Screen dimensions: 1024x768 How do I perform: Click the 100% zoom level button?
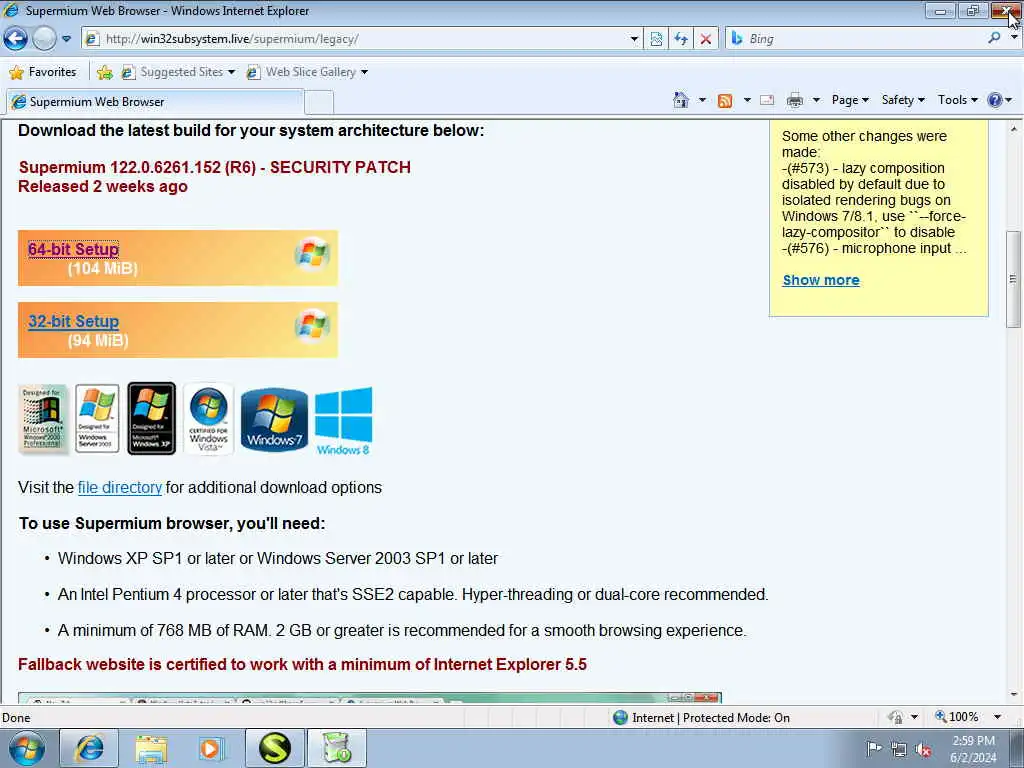click(x=957, y=717)
